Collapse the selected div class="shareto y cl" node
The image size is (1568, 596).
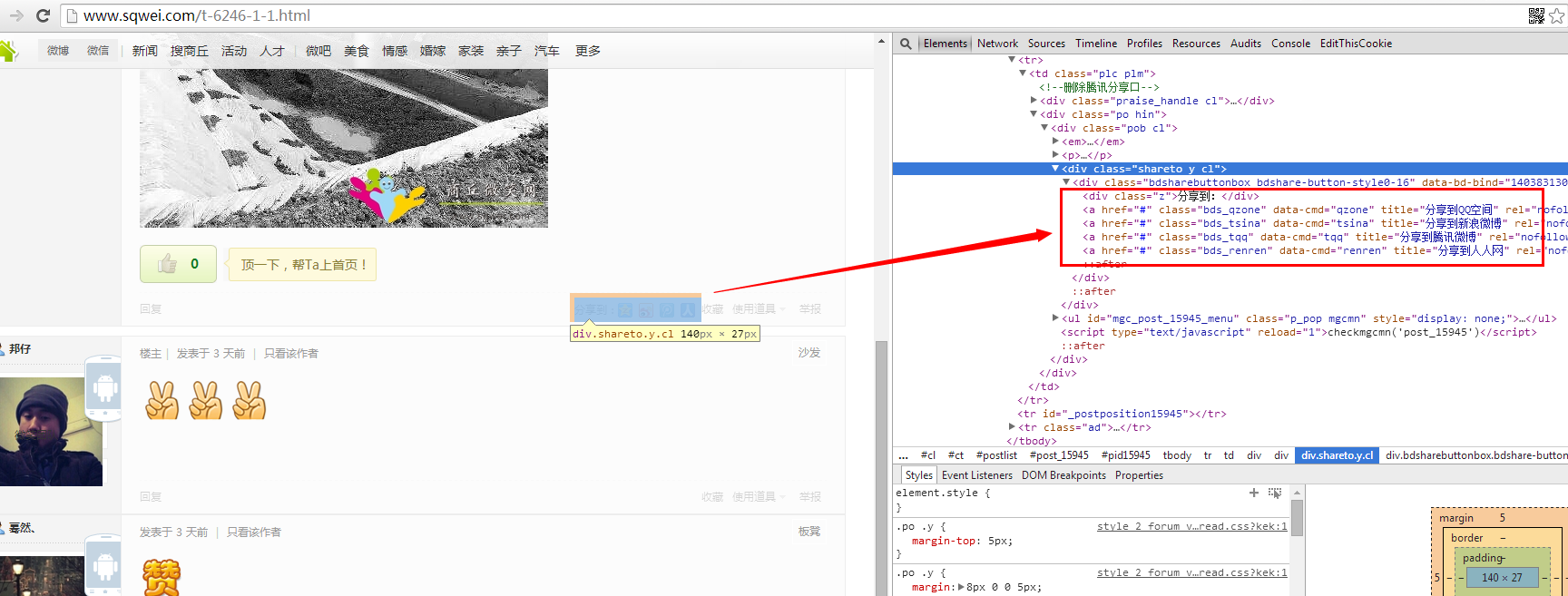point(1055,169)
